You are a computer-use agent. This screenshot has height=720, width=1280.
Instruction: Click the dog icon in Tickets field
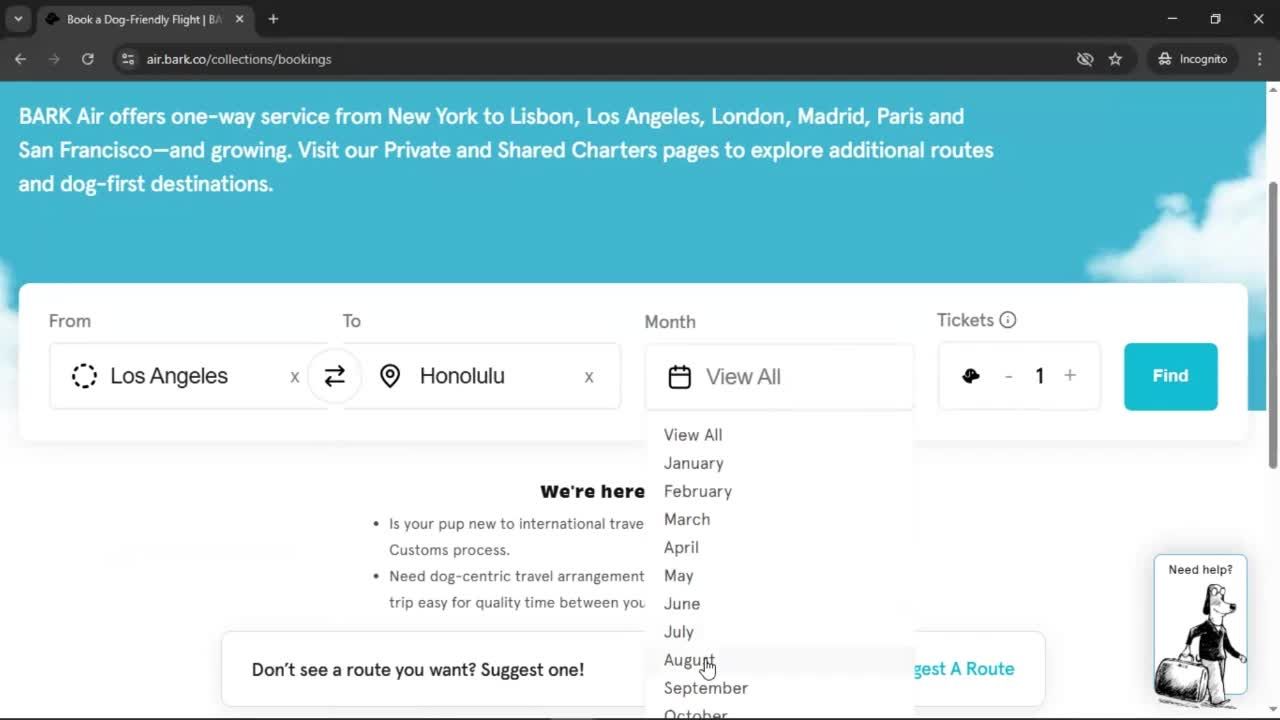click(x=971, y=376)
